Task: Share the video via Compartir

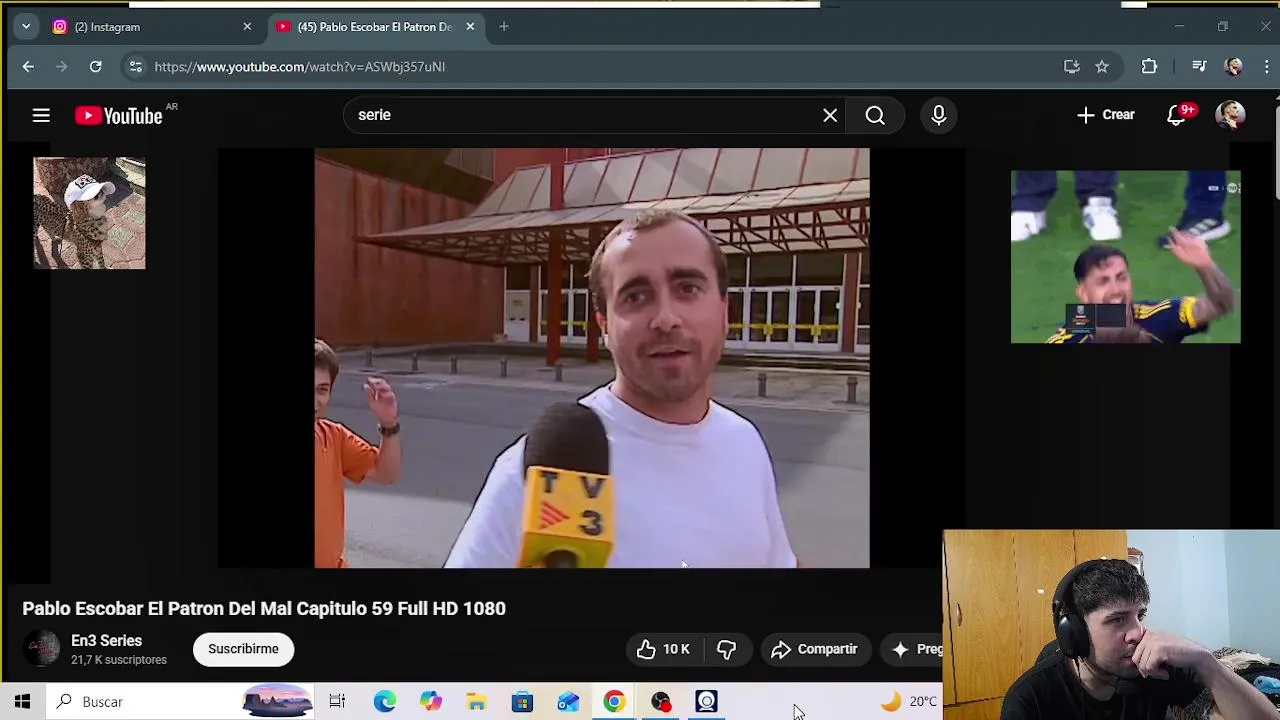Action: point(815,649)
